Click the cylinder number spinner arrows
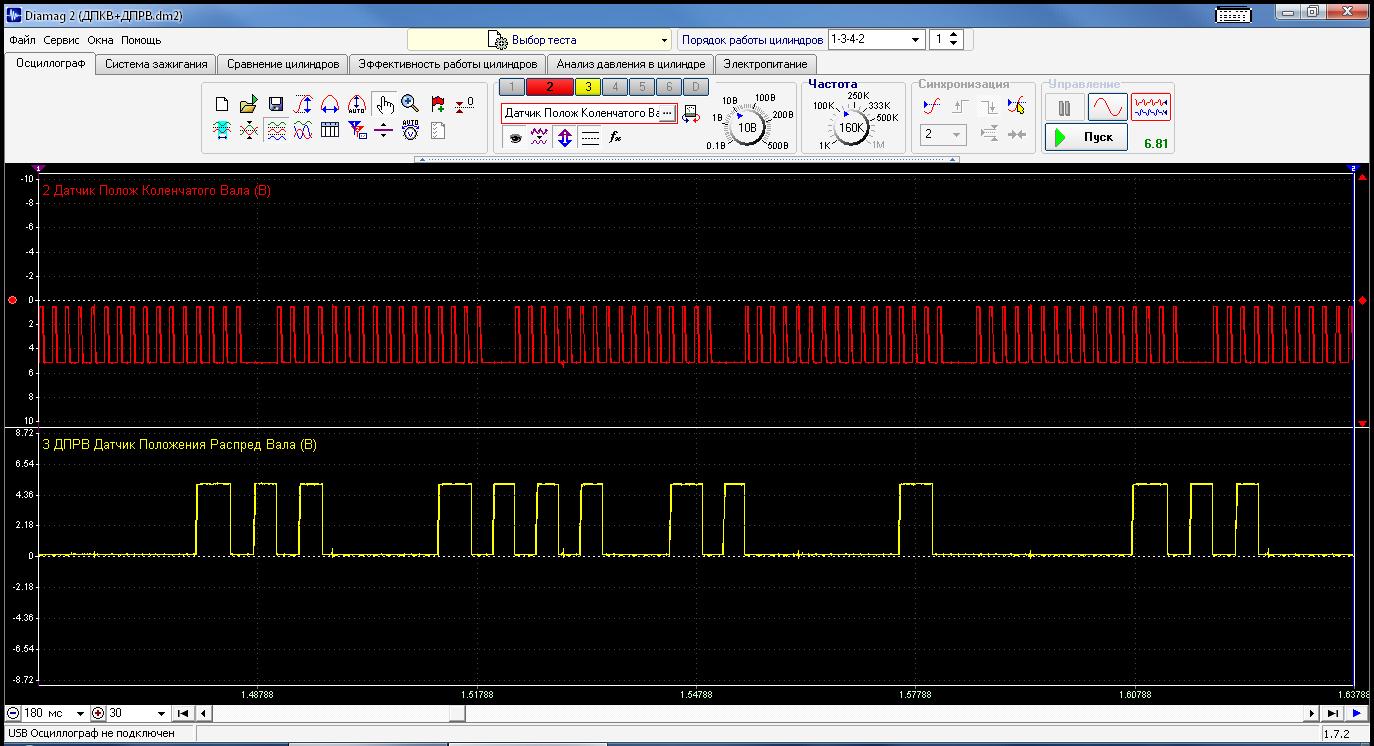The height and width of the screenshot is (746, 1374). tap(953, 40)
